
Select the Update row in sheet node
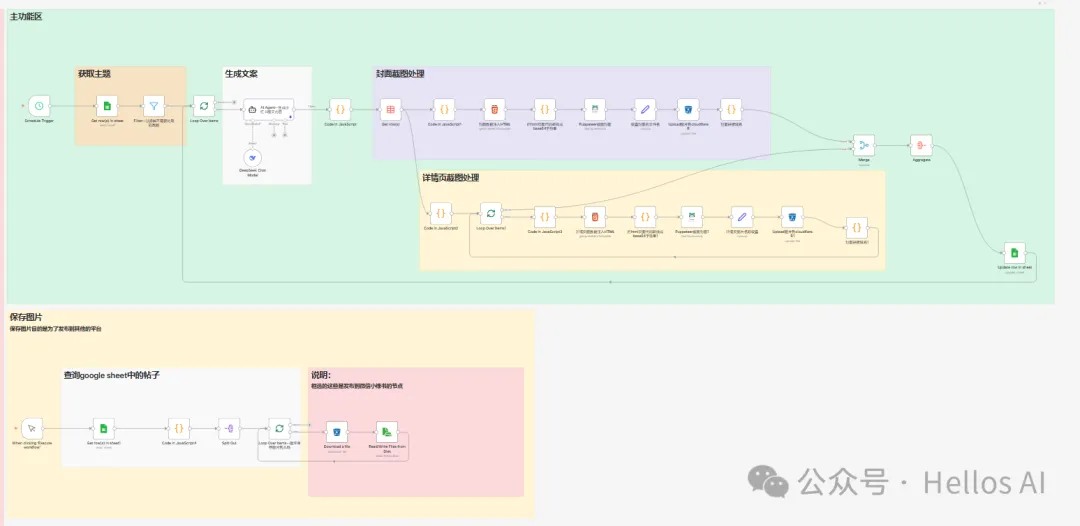coord(1014,253)
